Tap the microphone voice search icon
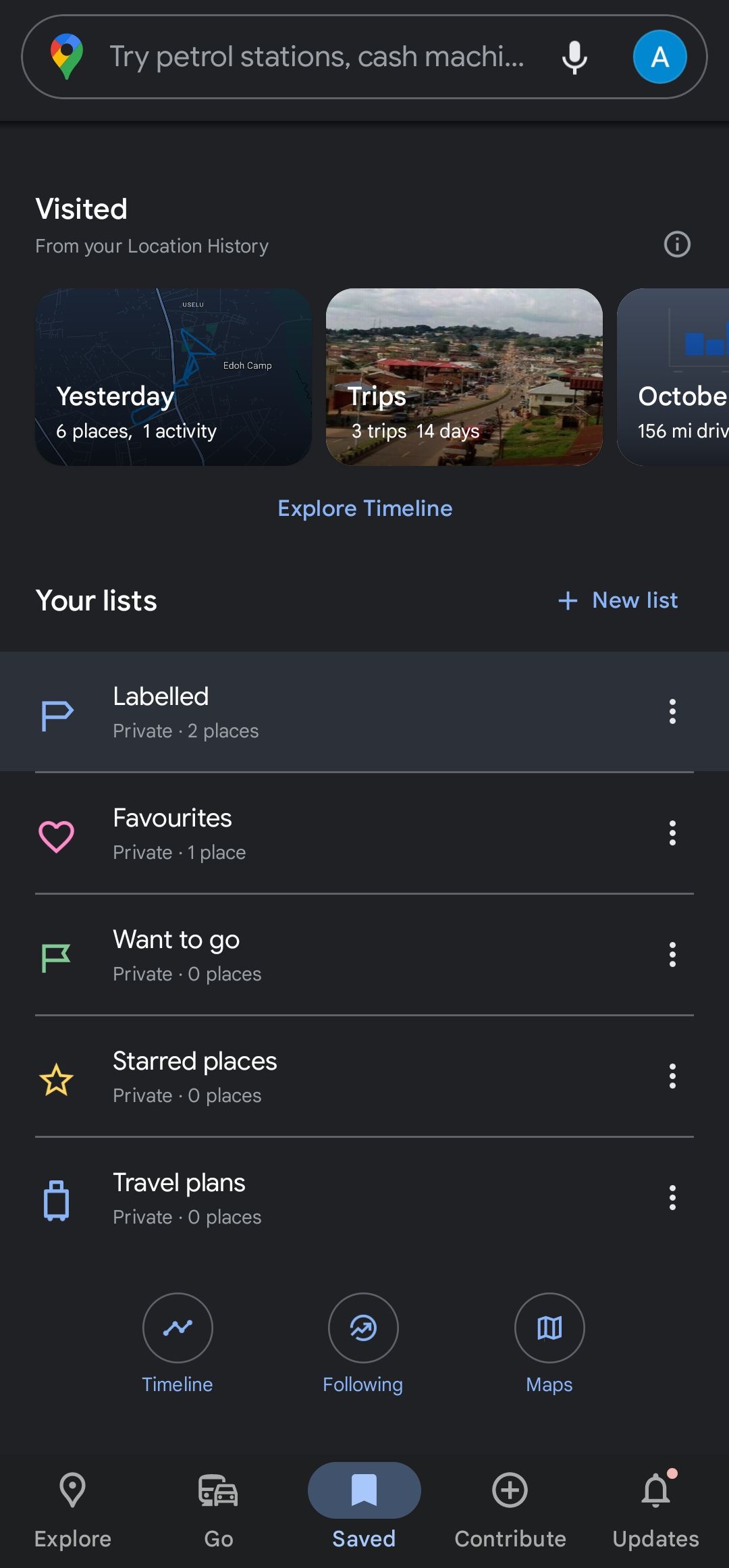Screen dimensions: 729x1568 coord(574,57)
